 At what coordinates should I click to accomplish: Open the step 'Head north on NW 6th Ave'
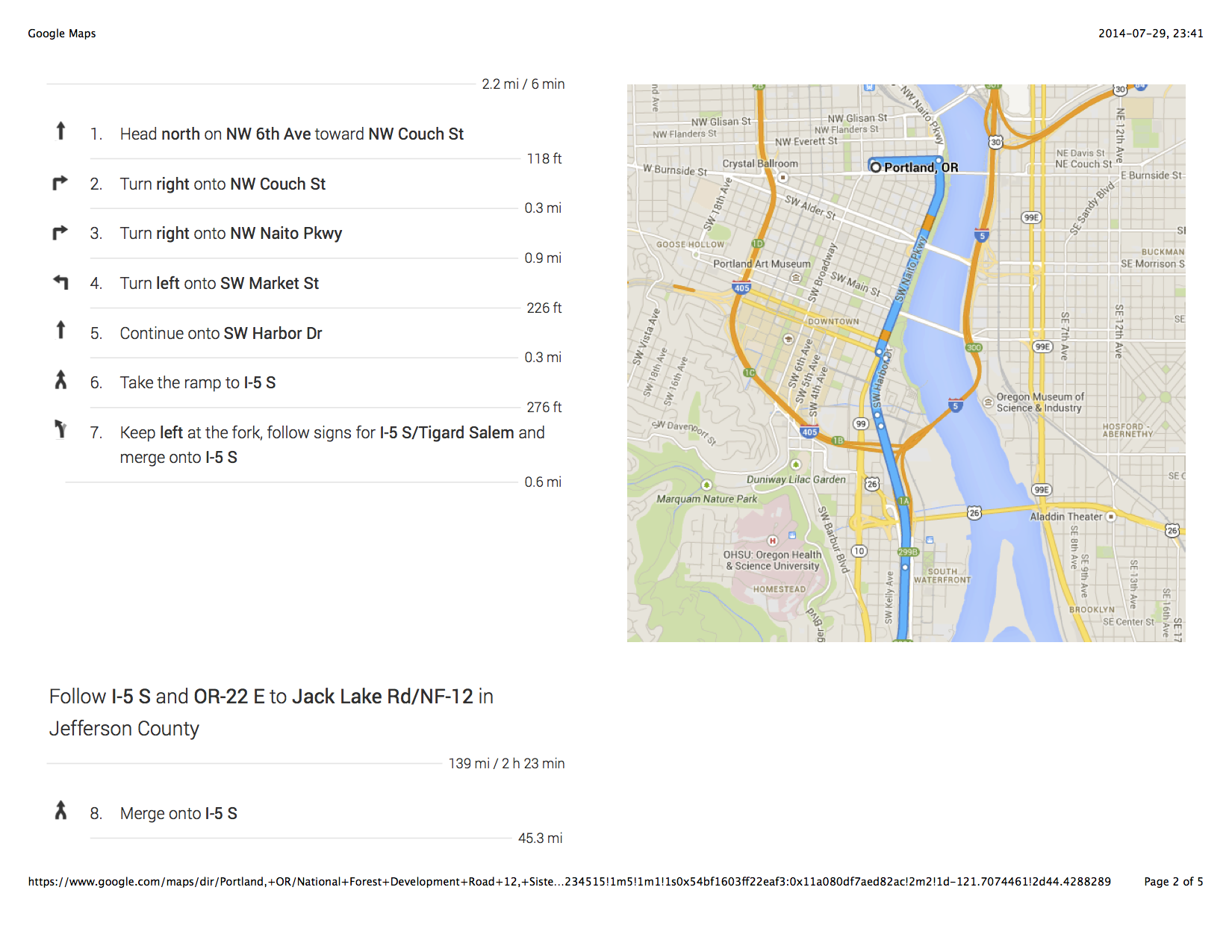coord(292,134)
